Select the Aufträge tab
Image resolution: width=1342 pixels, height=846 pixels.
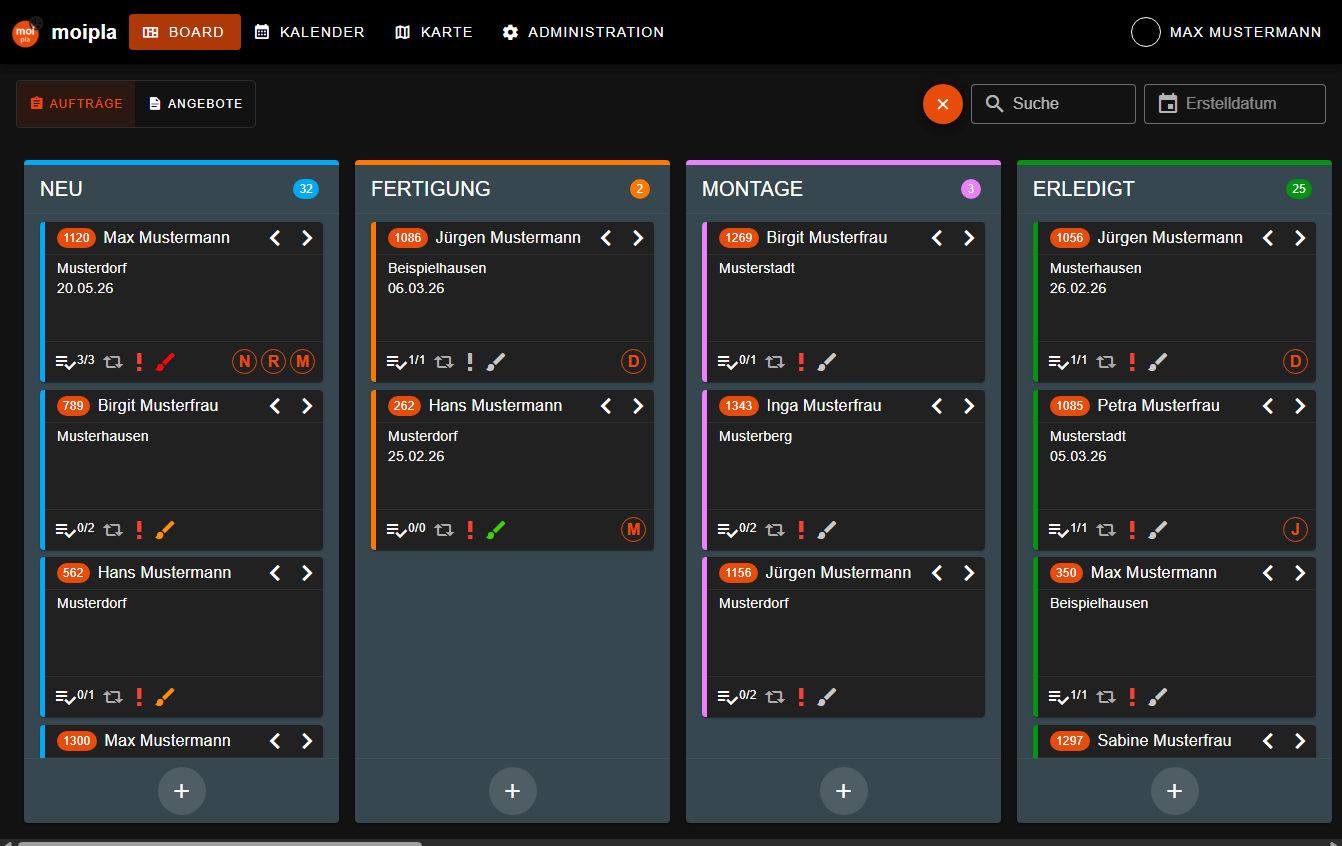[76, 104]
